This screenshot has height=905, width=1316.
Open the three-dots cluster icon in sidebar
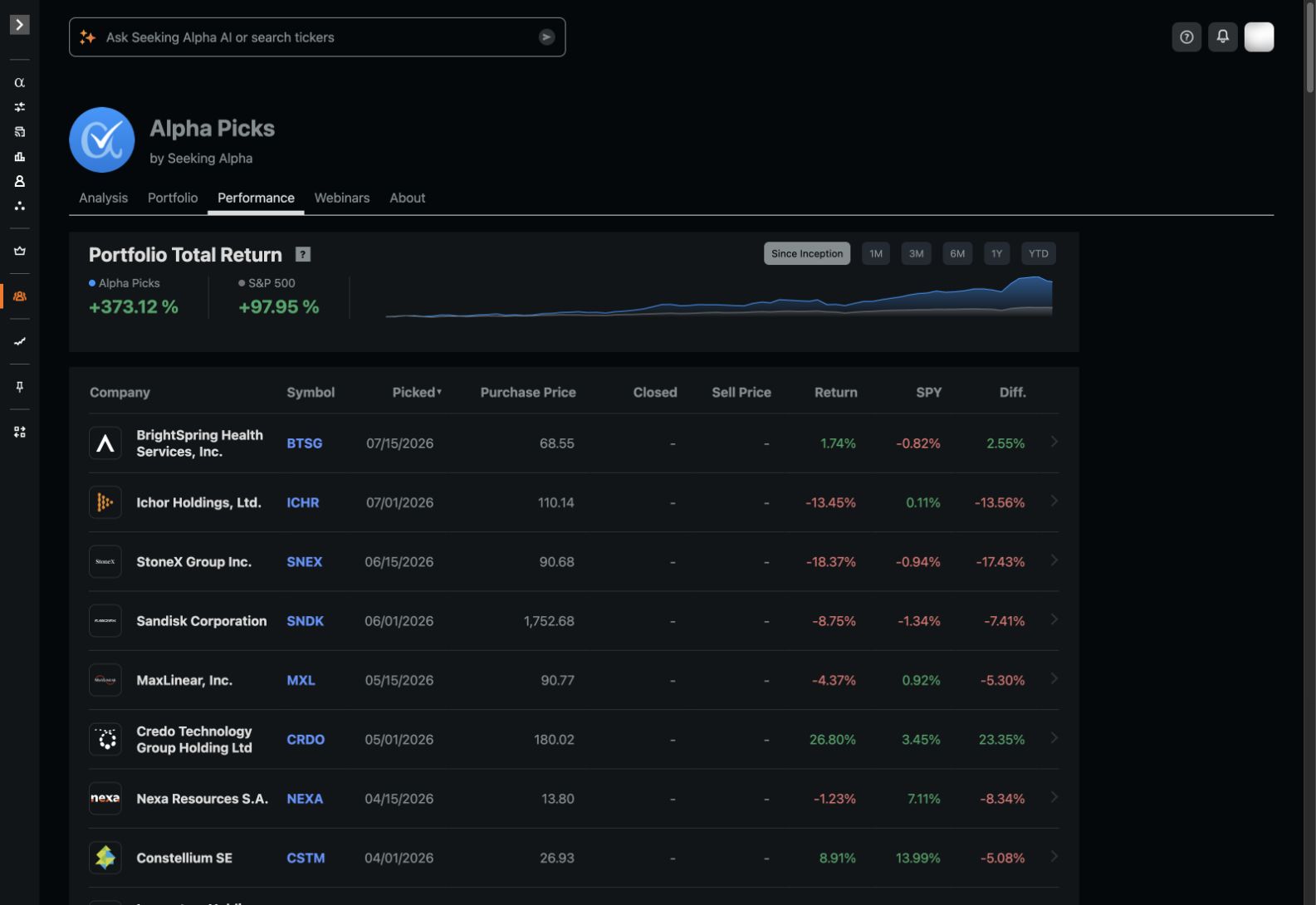[19, 206]
